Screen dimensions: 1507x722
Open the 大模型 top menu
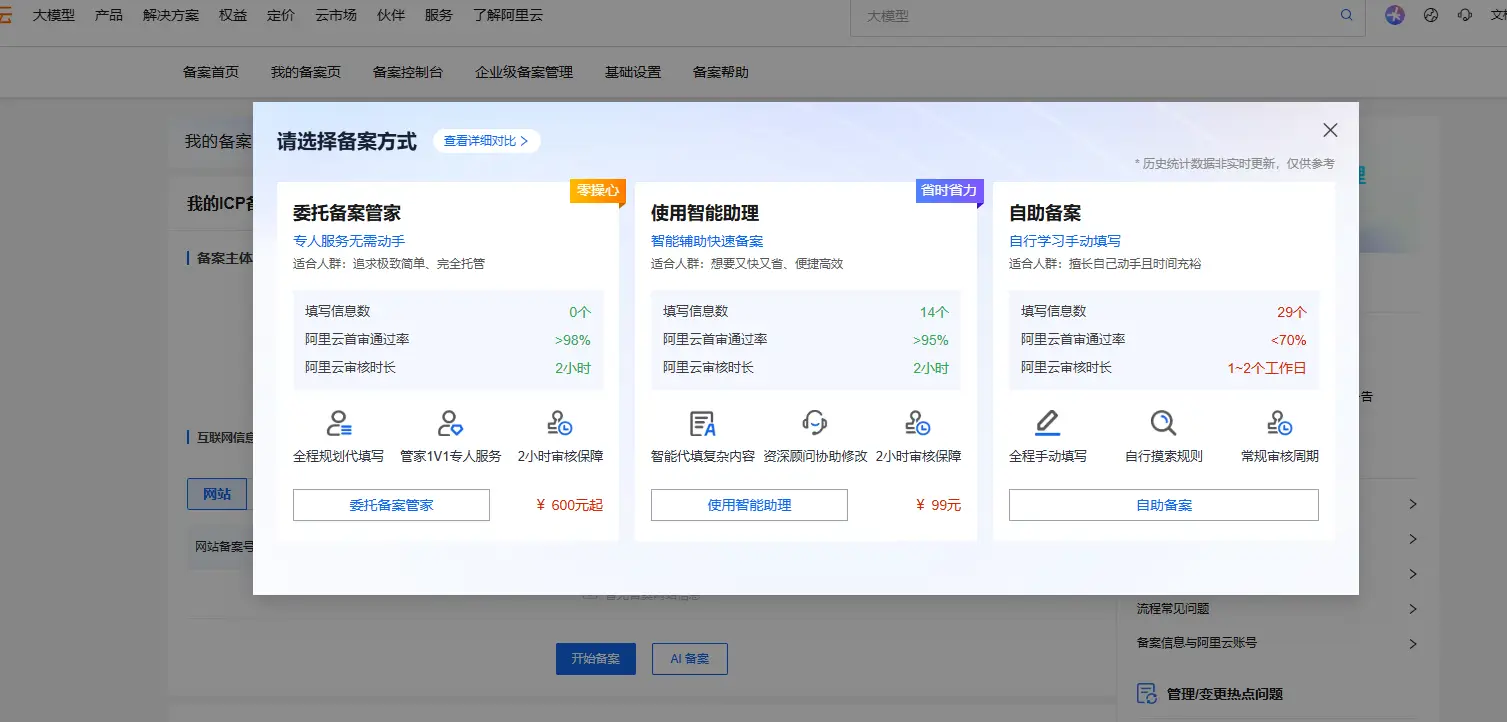click(53, 15)
